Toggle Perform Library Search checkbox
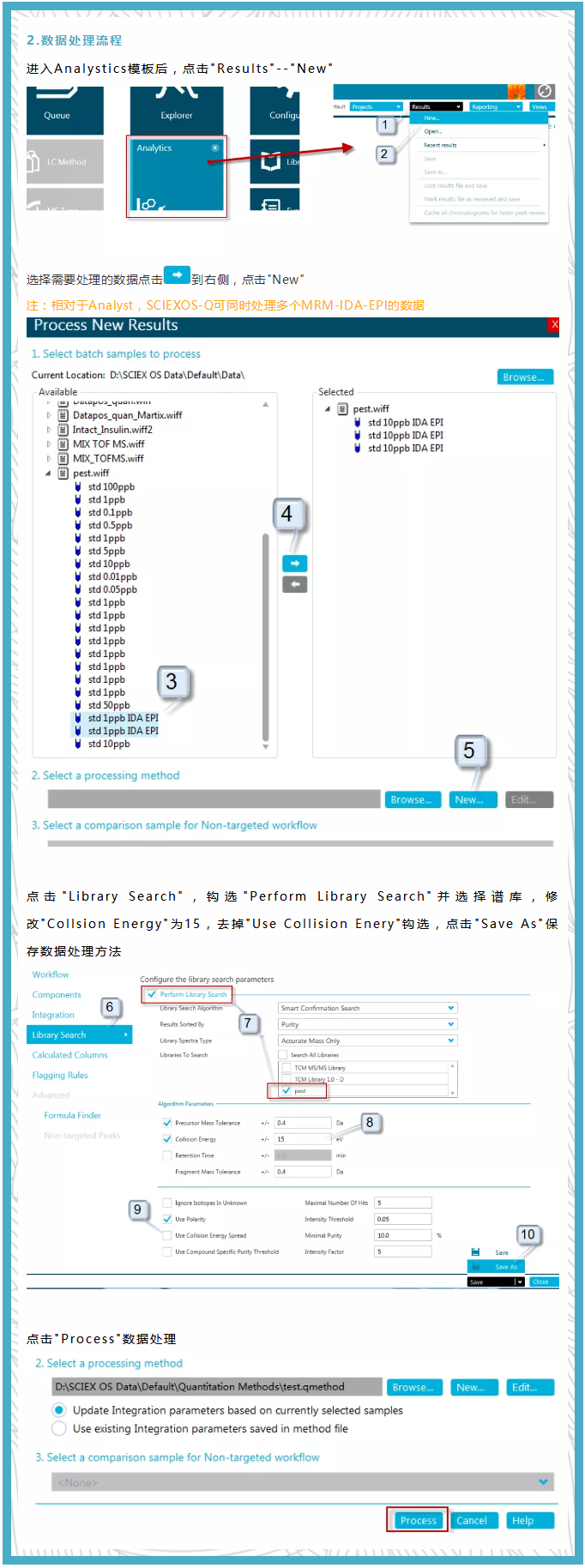This screenshot has width=585, height=1568. pyautogui.click(x=152, y=995)
